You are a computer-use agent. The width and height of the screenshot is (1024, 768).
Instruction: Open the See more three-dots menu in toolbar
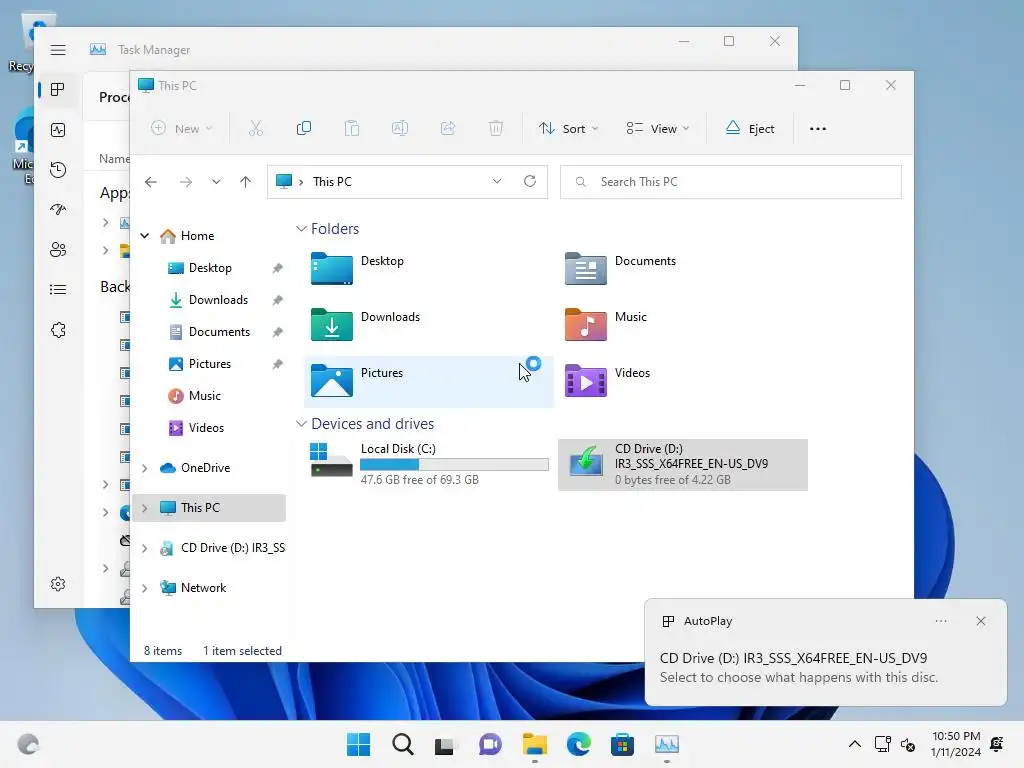coord(818,129)
